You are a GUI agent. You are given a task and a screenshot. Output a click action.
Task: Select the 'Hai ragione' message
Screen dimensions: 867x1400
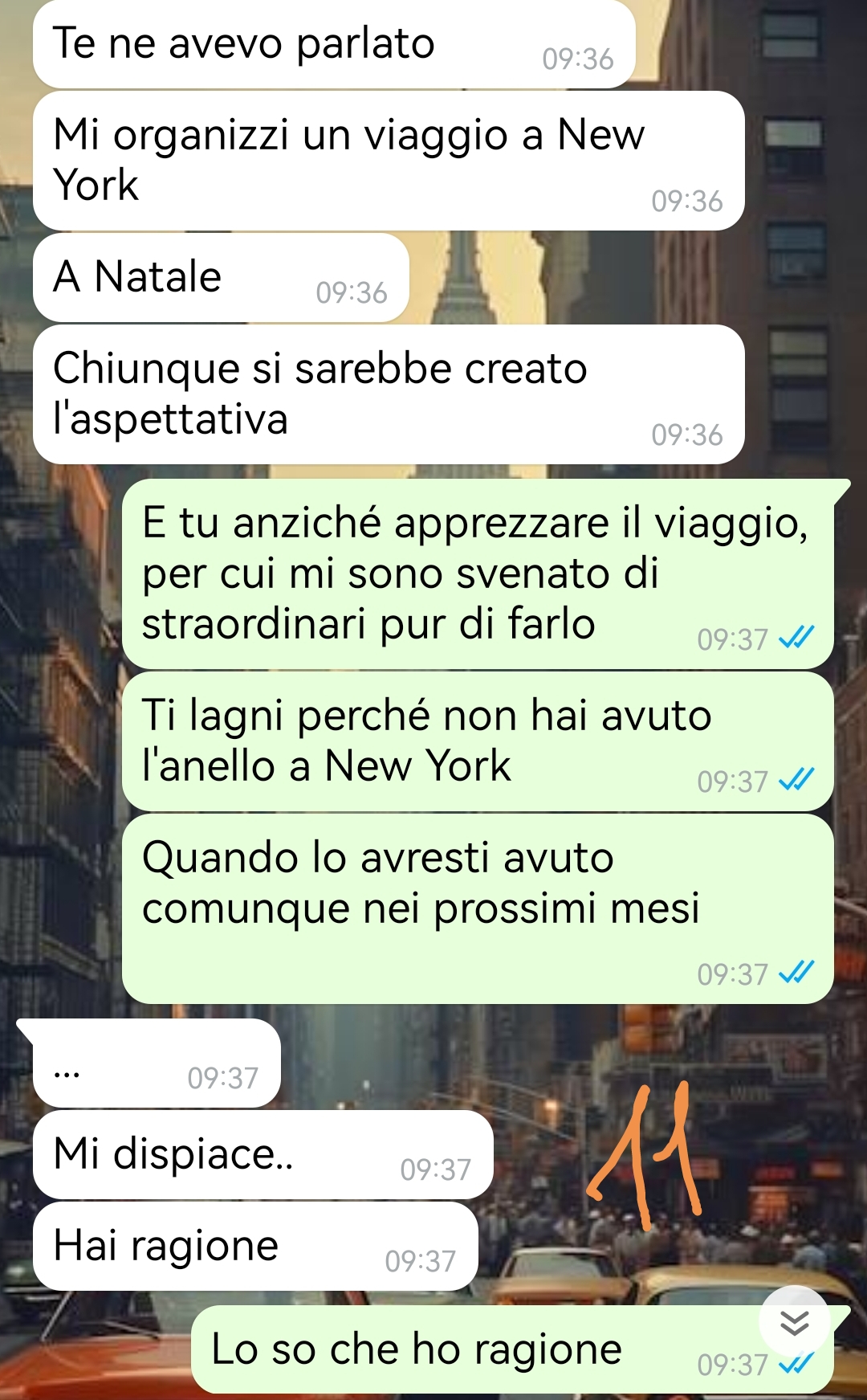[x=255, y=1247]
